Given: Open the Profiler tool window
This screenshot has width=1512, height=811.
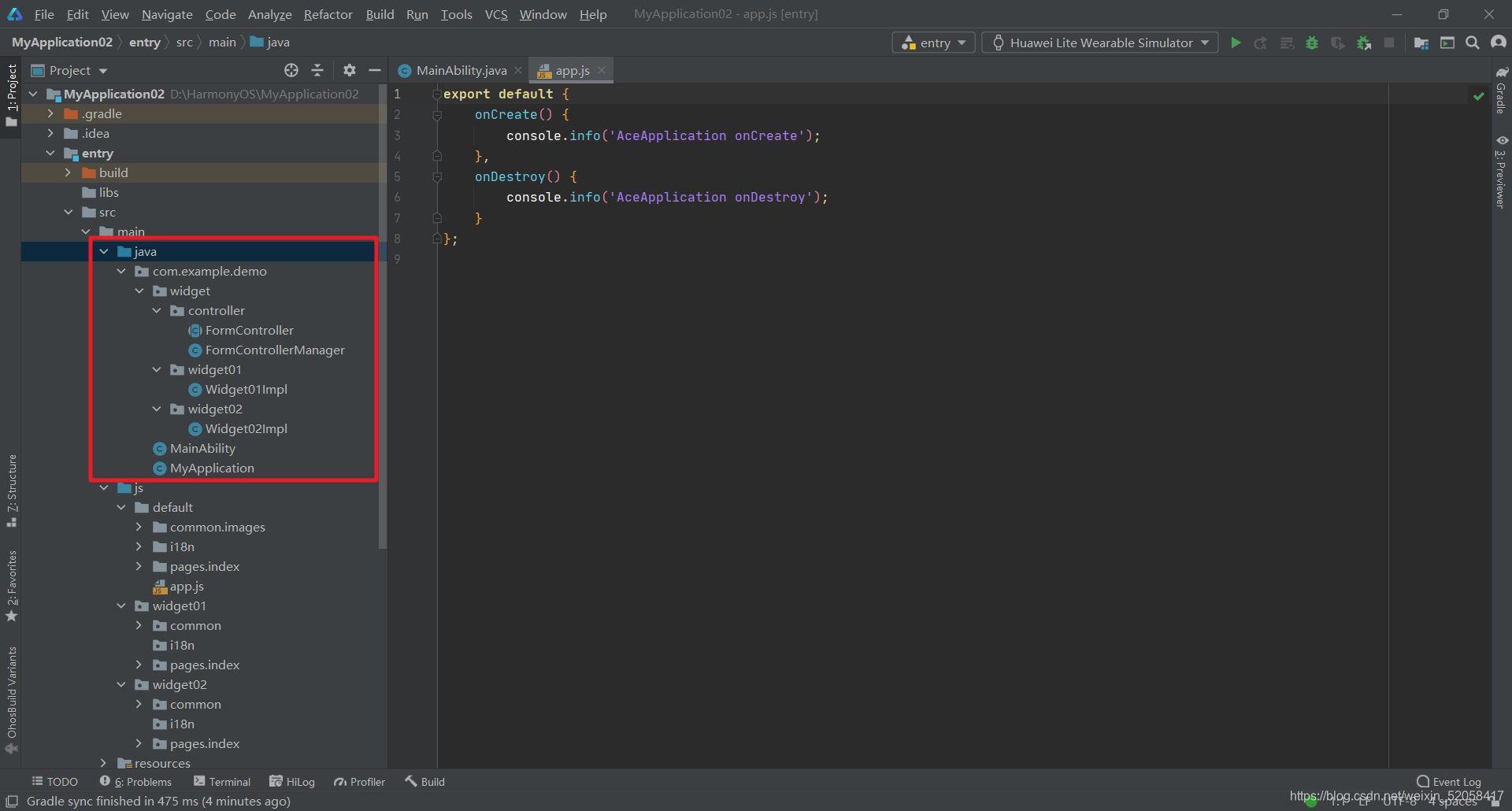Looking at the screenshot, I should click(x=359, y=782).
